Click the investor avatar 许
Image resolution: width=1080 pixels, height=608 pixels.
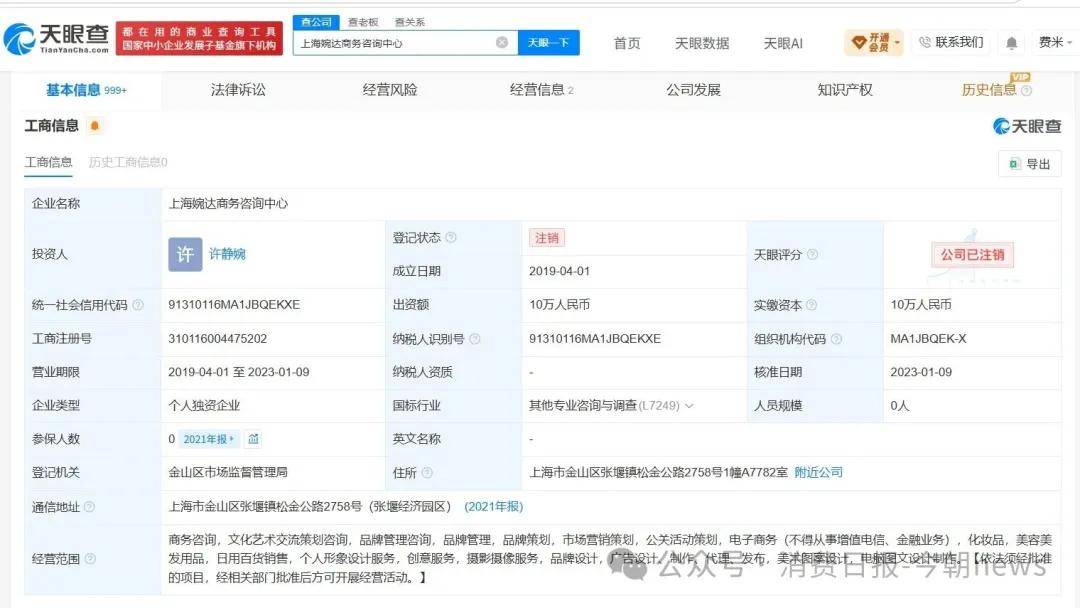point(185,254)
